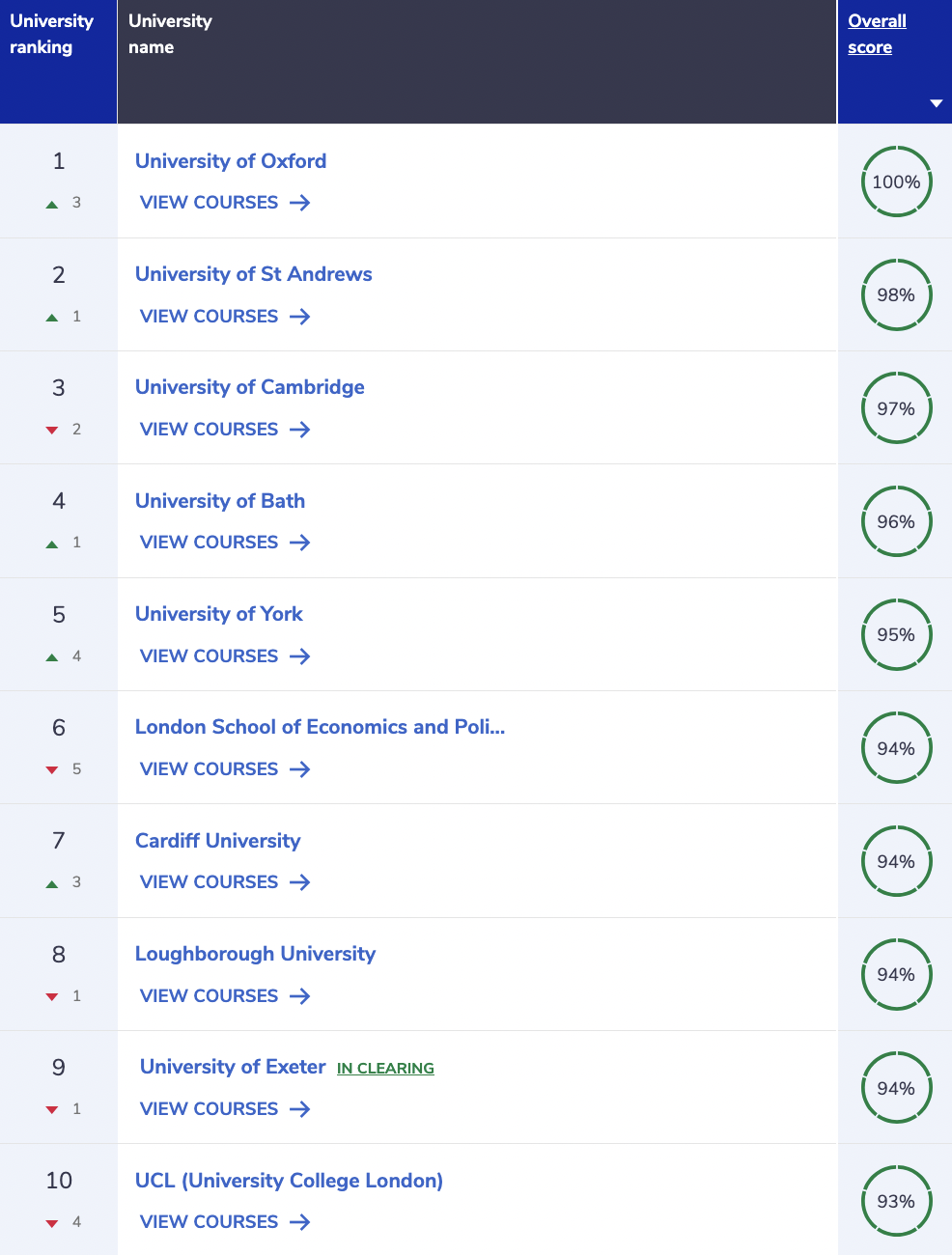View courses for Loughborough University
The width and height of the screenshot is (952, 1255).
(x=209, y=996)
